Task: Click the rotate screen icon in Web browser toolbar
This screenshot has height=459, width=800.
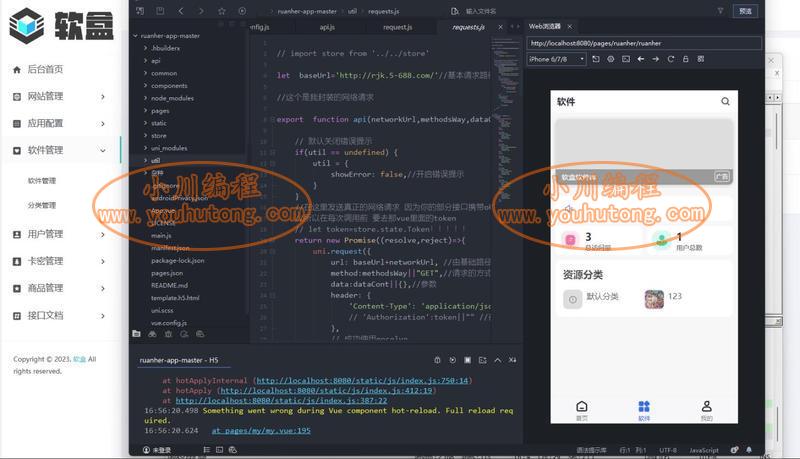Action: 596,59
